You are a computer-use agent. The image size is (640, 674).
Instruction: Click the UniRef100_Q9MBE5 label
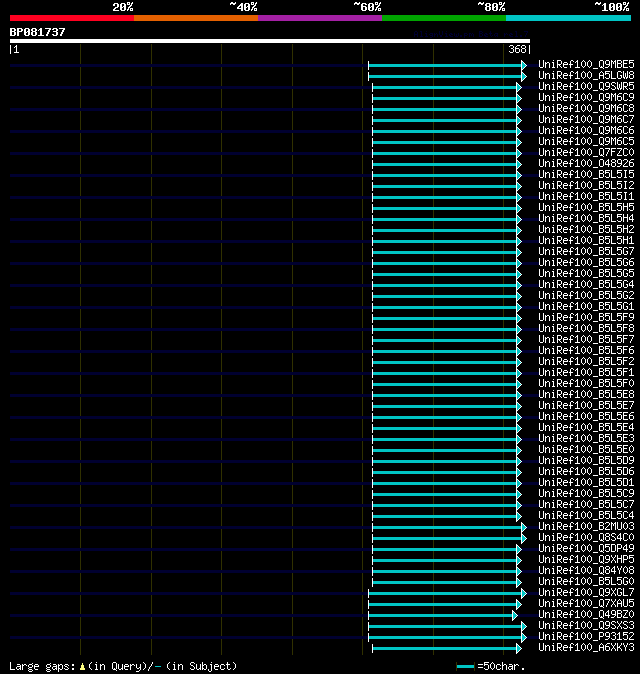pyautogui.click(x=586, y=64)
